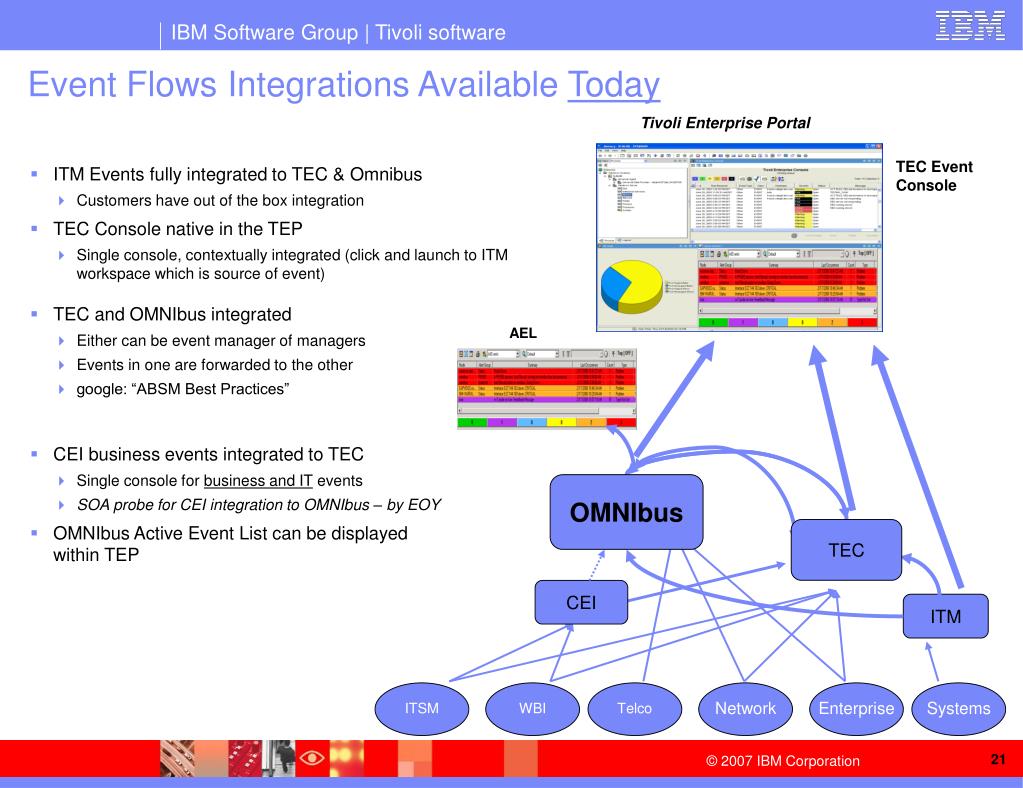
Task: Click the walking person photo in the footer
Action: 279,758
